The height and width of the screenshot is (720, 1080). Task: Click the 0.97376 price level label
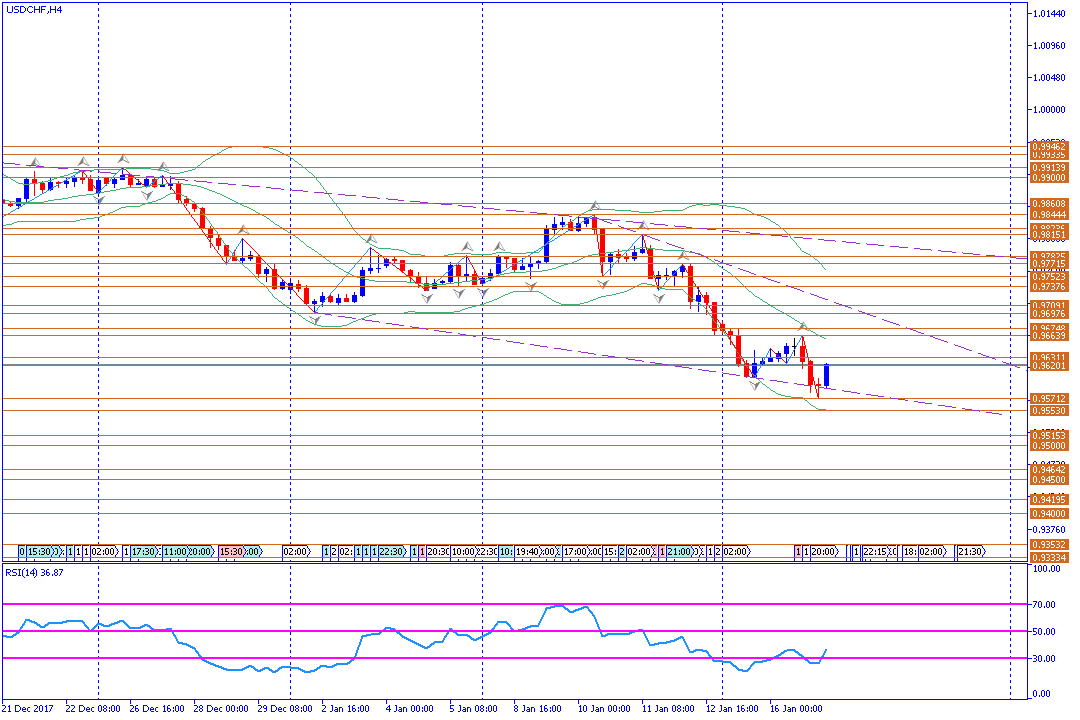(1049, 287)
